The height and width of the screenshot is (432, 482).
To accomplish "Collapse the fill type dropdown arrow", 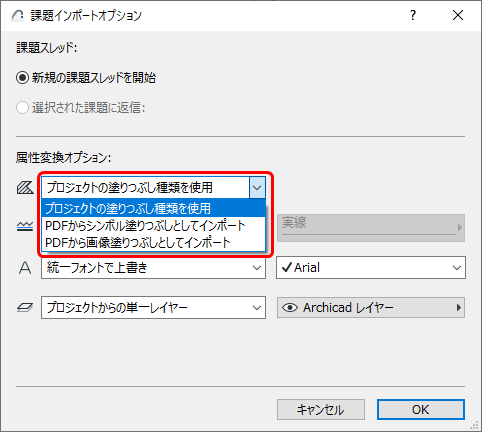I will (x=257, y=187).
